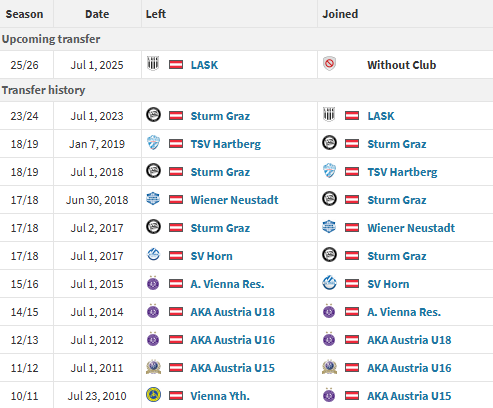Click the Sturm Graz crest in 23/24 Left column
Screen dimensions: 493x408
click(x=153, y=115)
